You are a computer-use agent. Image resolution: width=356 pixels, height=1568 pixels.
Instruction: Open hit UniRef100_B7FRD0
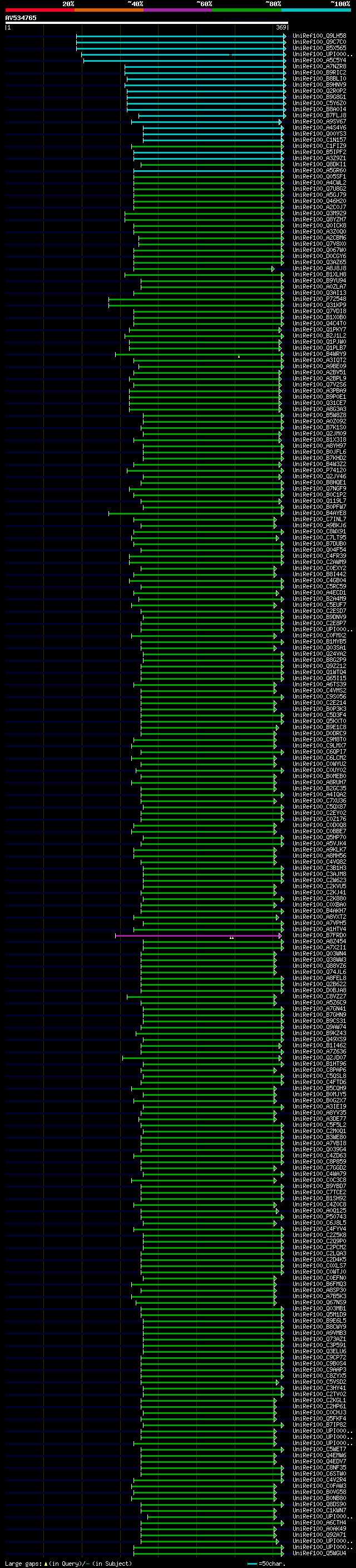pyautogui.click(x=319, y=935)
